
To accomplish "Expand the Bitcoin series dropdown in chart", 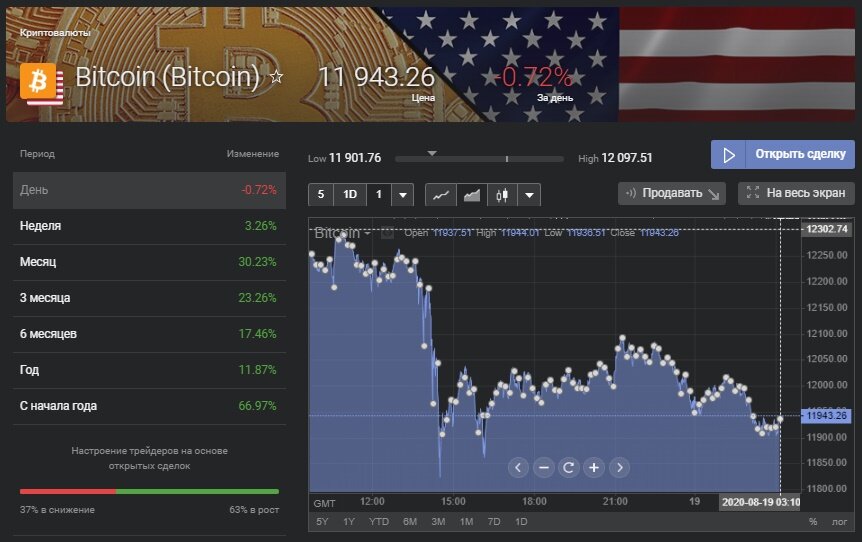I will 368,233.
